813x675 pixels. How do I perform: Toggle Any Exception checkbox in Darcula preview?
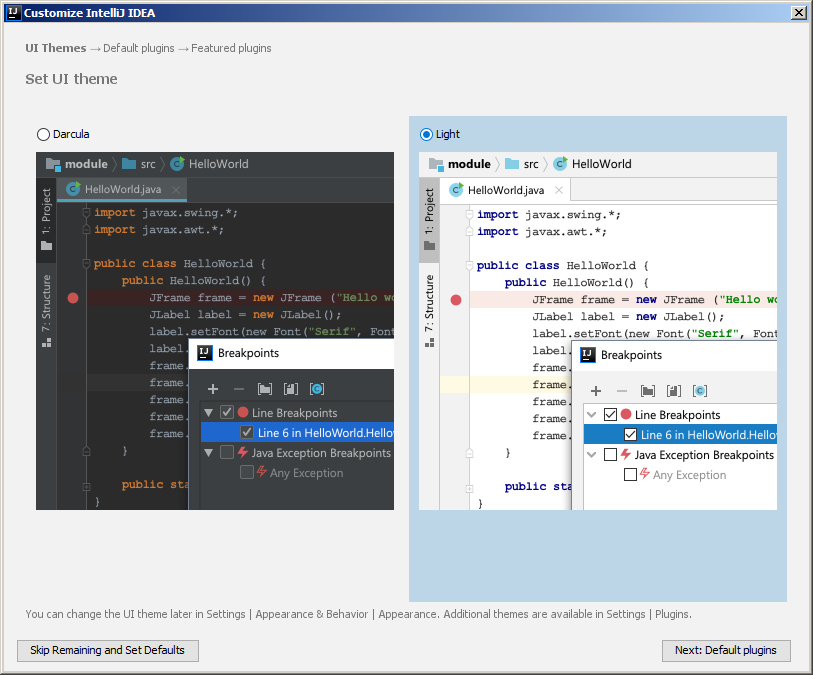[x=247, y=472]
